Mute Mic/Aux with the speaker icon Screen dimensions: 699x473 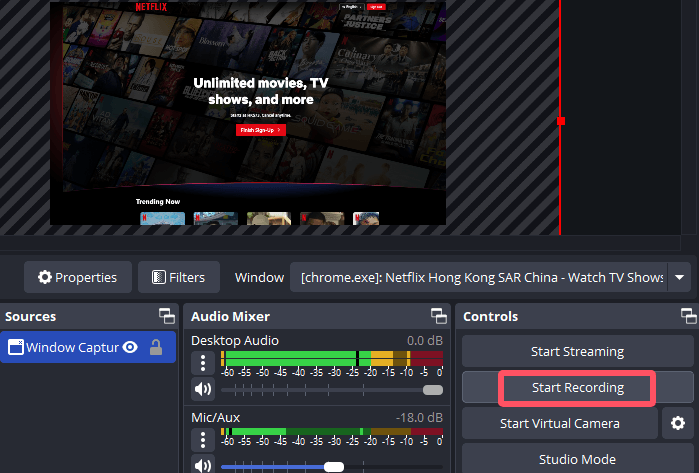click(x=203, y=465)
